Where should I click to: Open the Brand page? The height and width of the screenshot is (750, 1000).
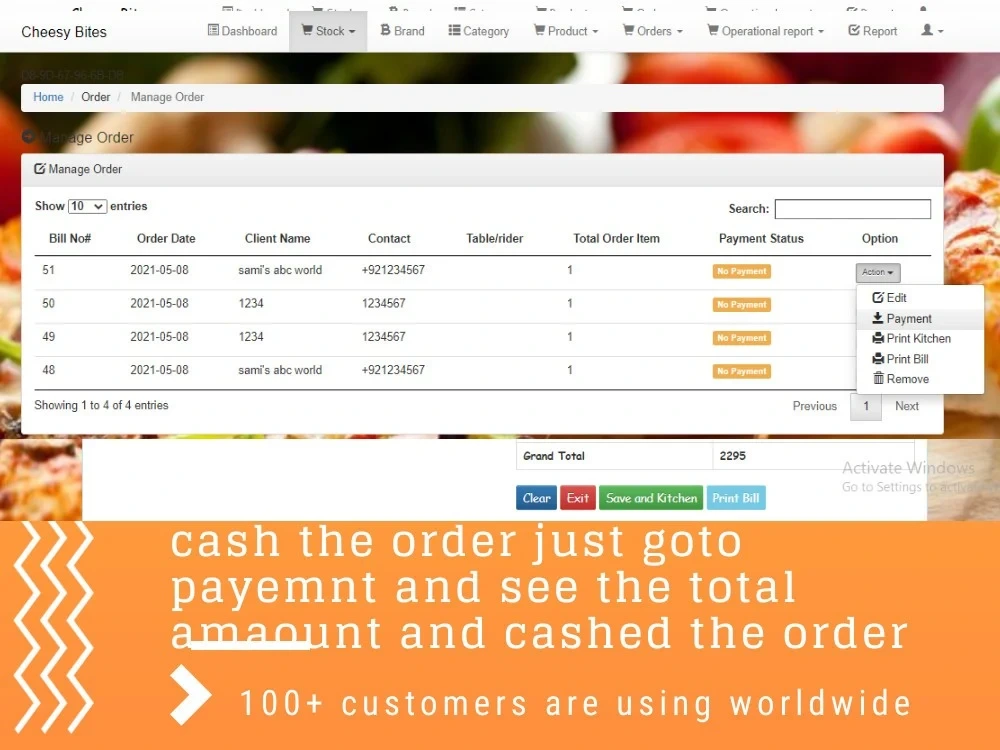402,31
